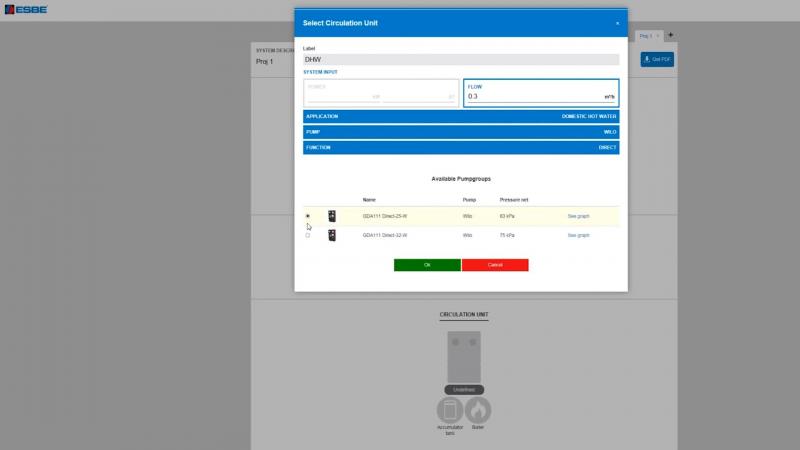Select the GDA111 Direct-32-W radio button
This screenshot has width=800, height=450.
(x=308, y=235)
